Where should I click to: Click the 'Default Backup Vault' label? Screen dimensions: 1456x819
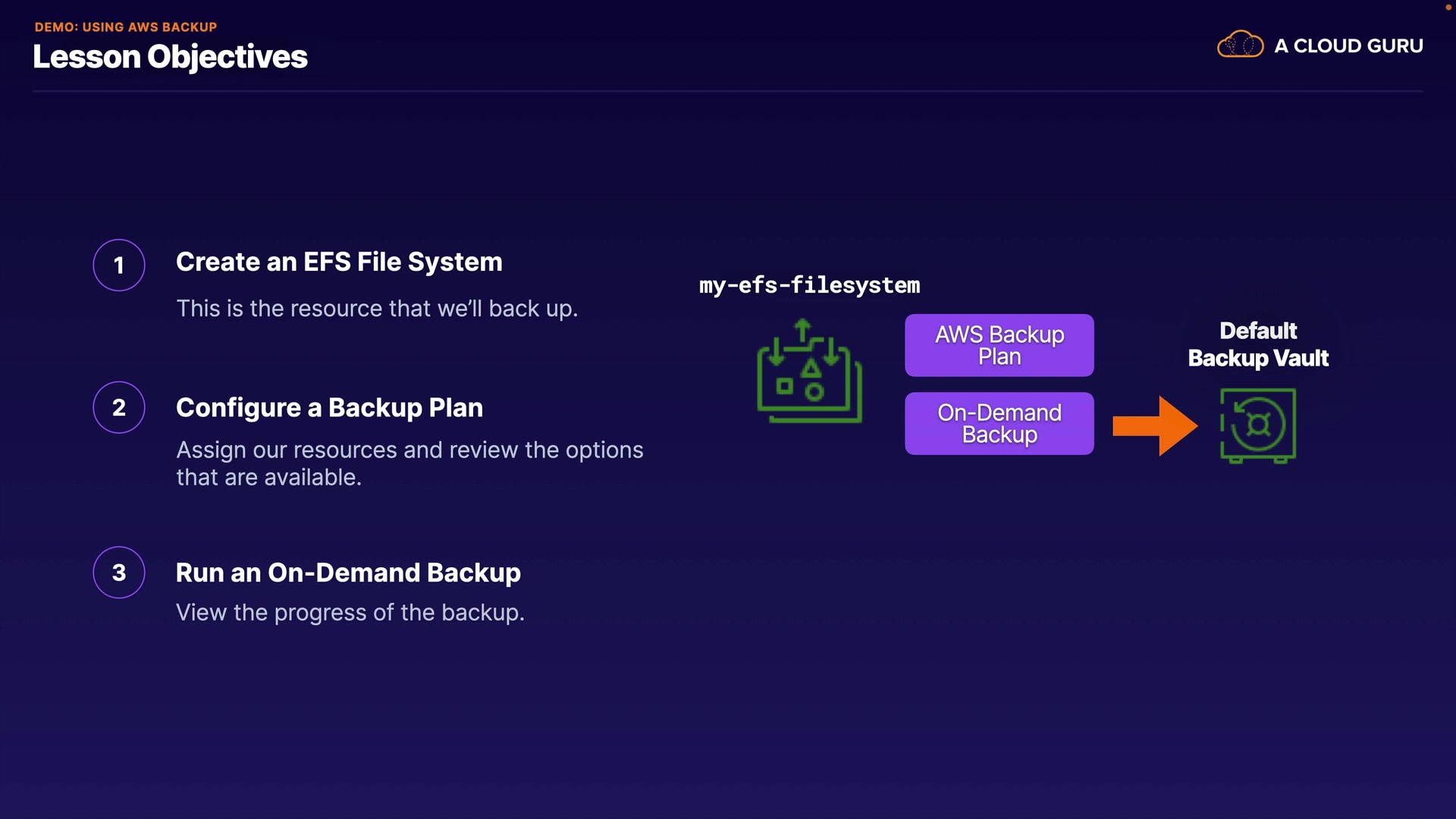click(x=1258, y=344)
